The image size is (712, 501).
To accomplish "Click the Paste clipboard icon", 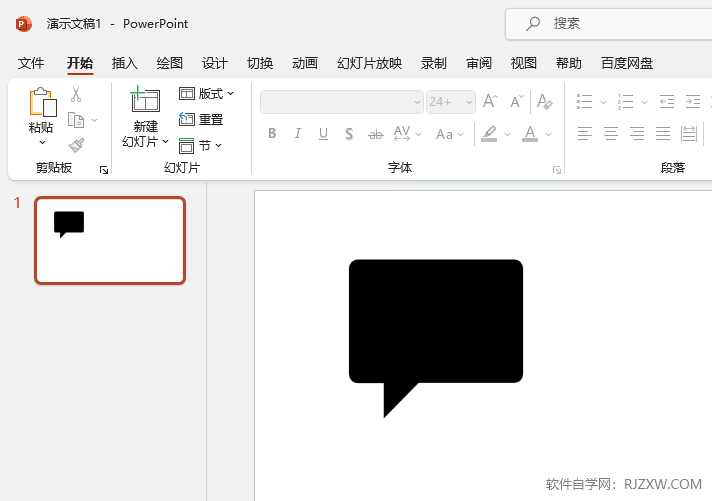I will click(43, 102).
